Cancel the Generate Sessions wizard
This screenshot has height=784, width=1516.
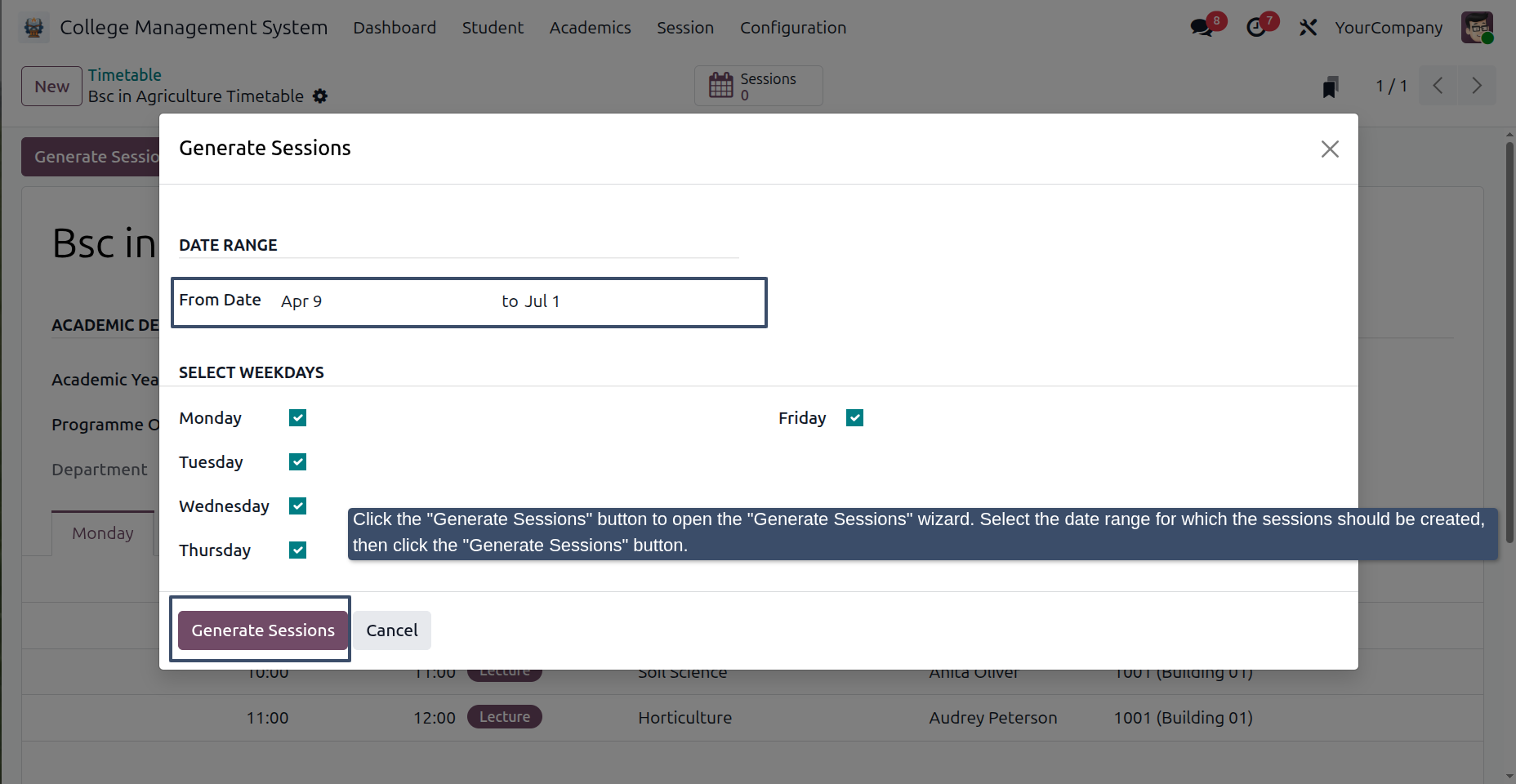[x=392, y=630]
